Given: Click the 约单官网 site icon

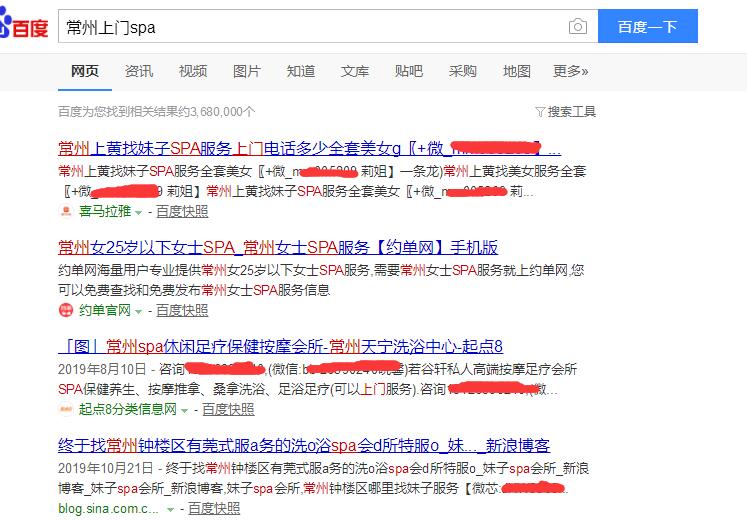Looking at the screenshot, I should (66, 310).
